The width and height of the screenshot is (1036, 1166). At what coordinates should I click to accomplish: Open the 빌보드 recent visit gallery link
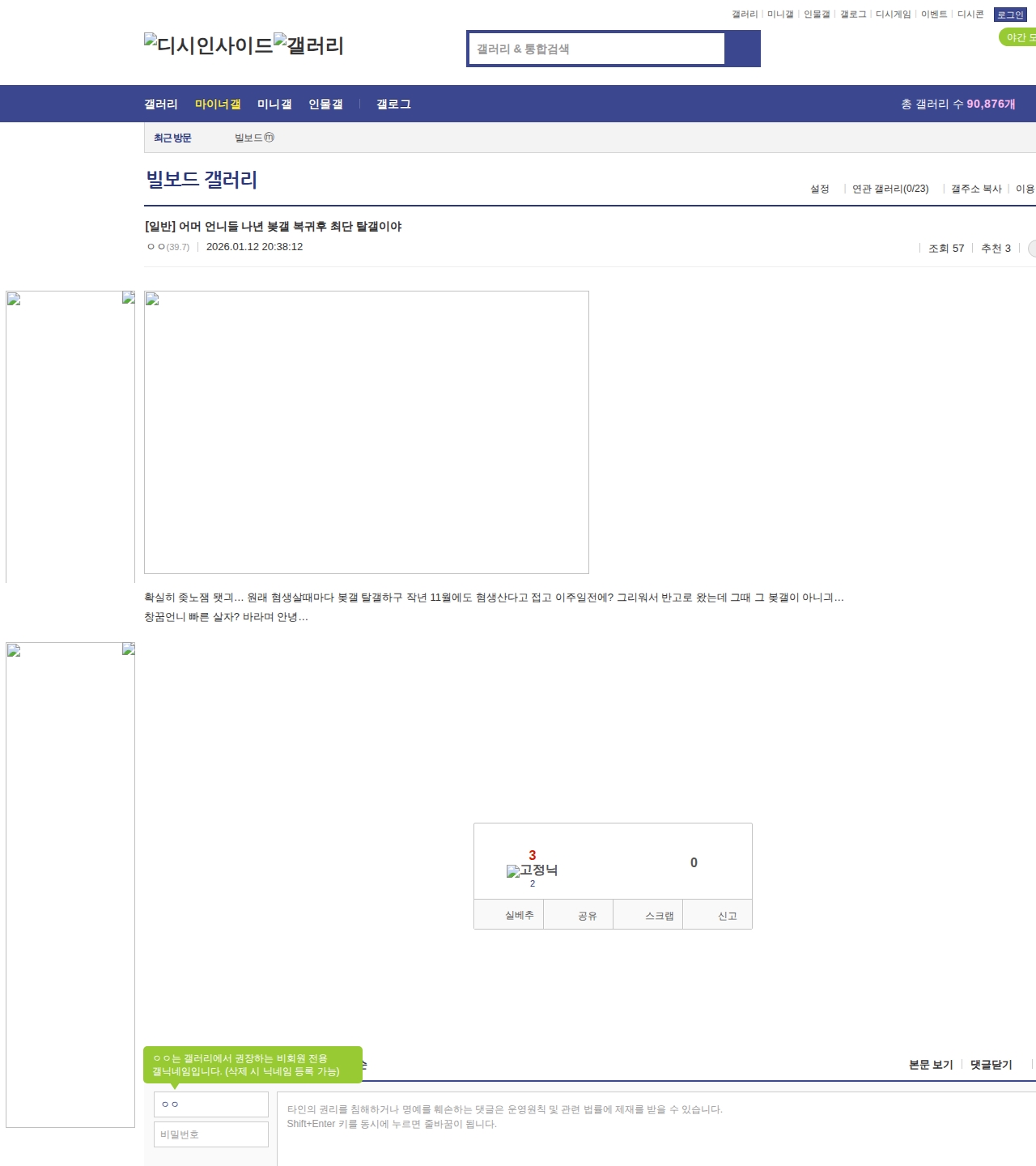(253, 138)
